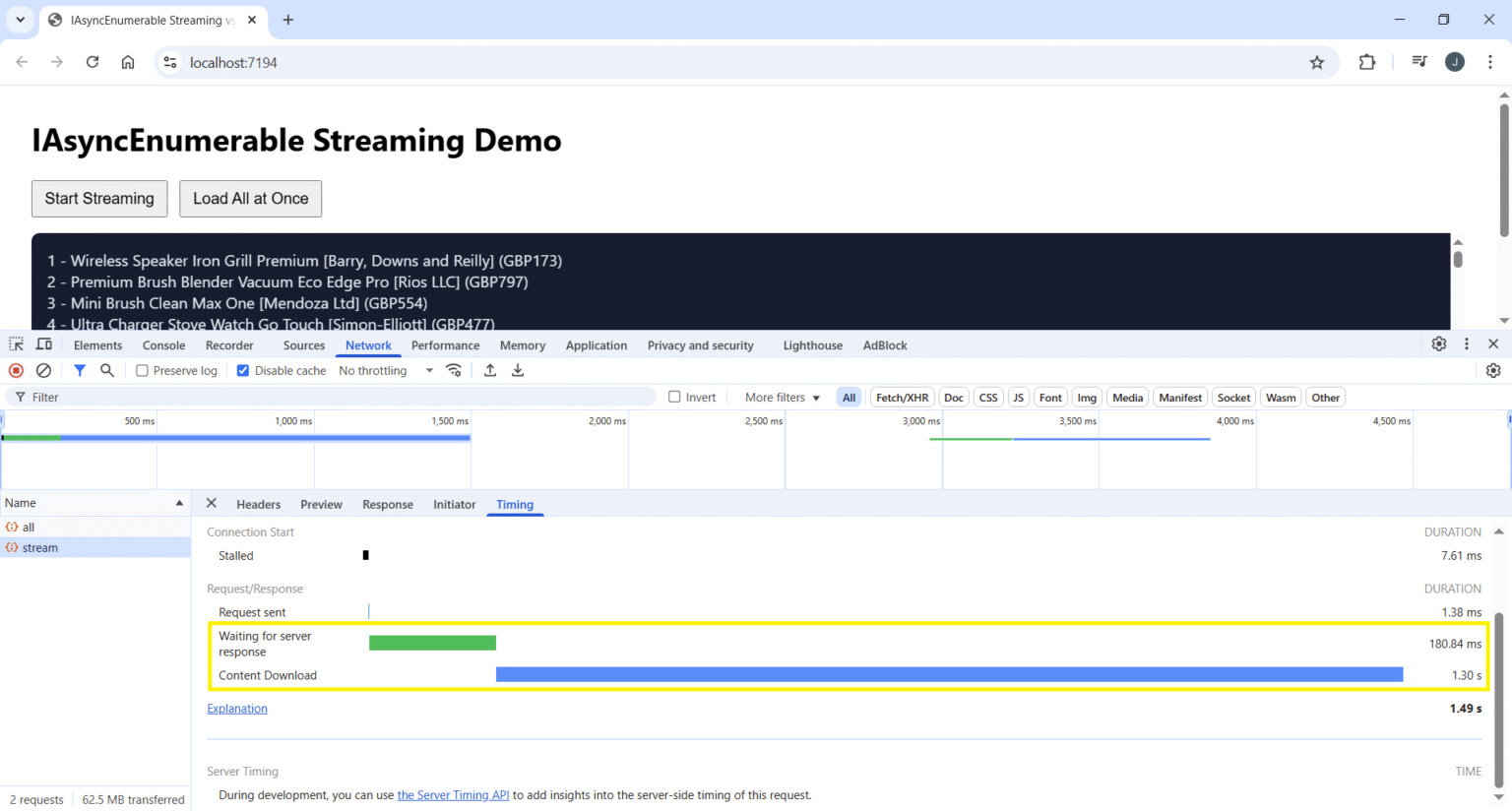This screenshot has height=811, width=1512.
Task: Select the inspect element picker tool
Action: point(15,344)
